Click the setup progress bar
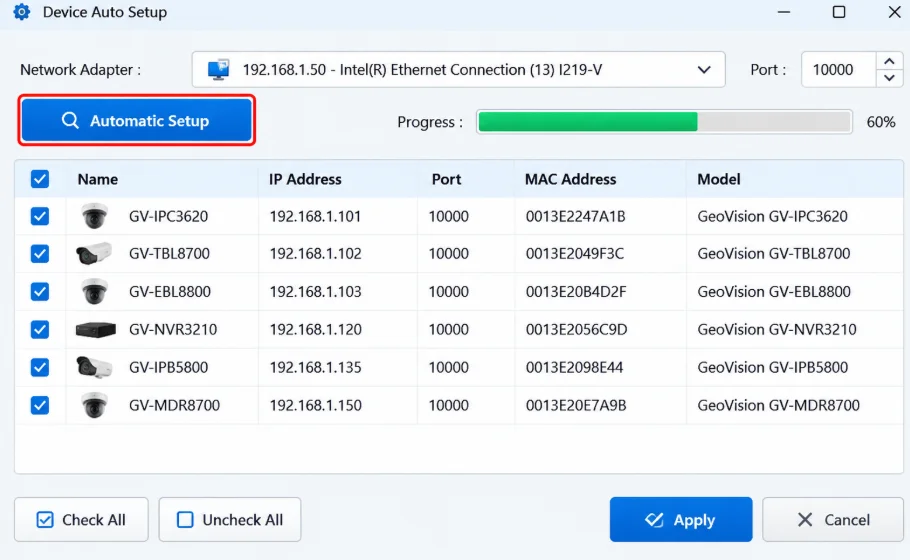The image size is (910, 560). coord(665,122)
